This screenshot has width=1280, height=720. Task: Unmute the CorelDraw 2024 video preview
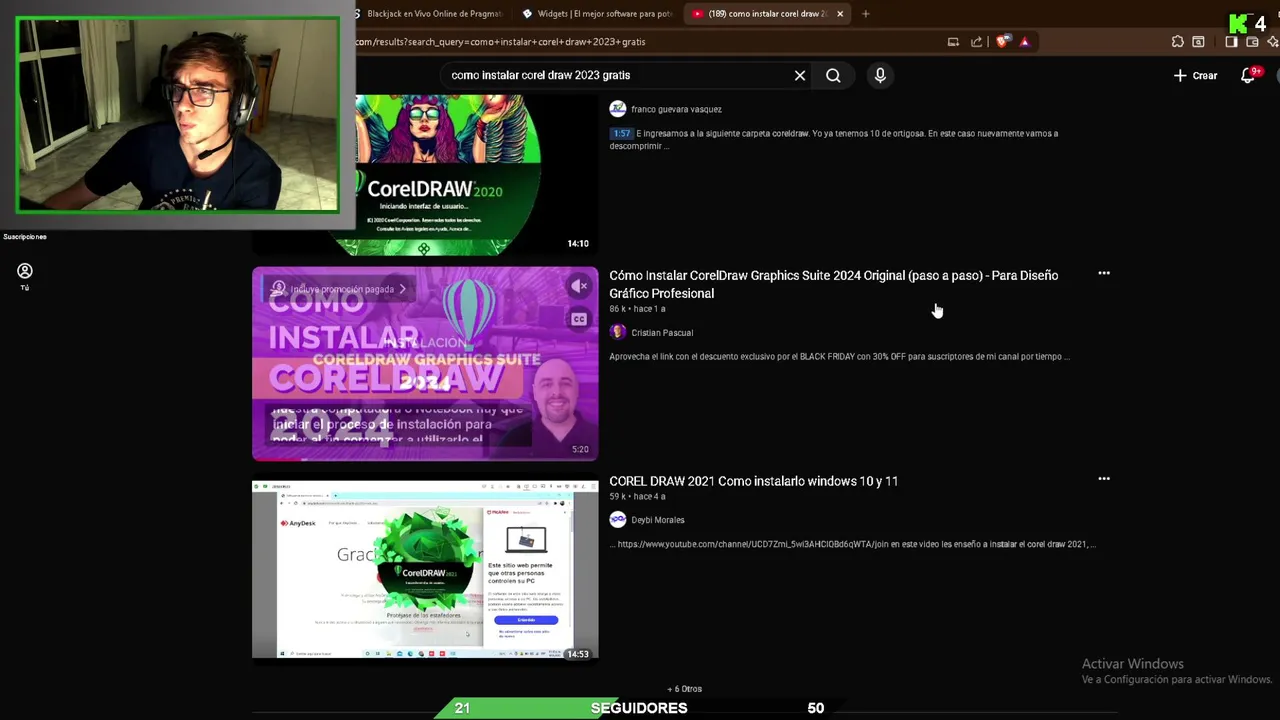(579, 287)
